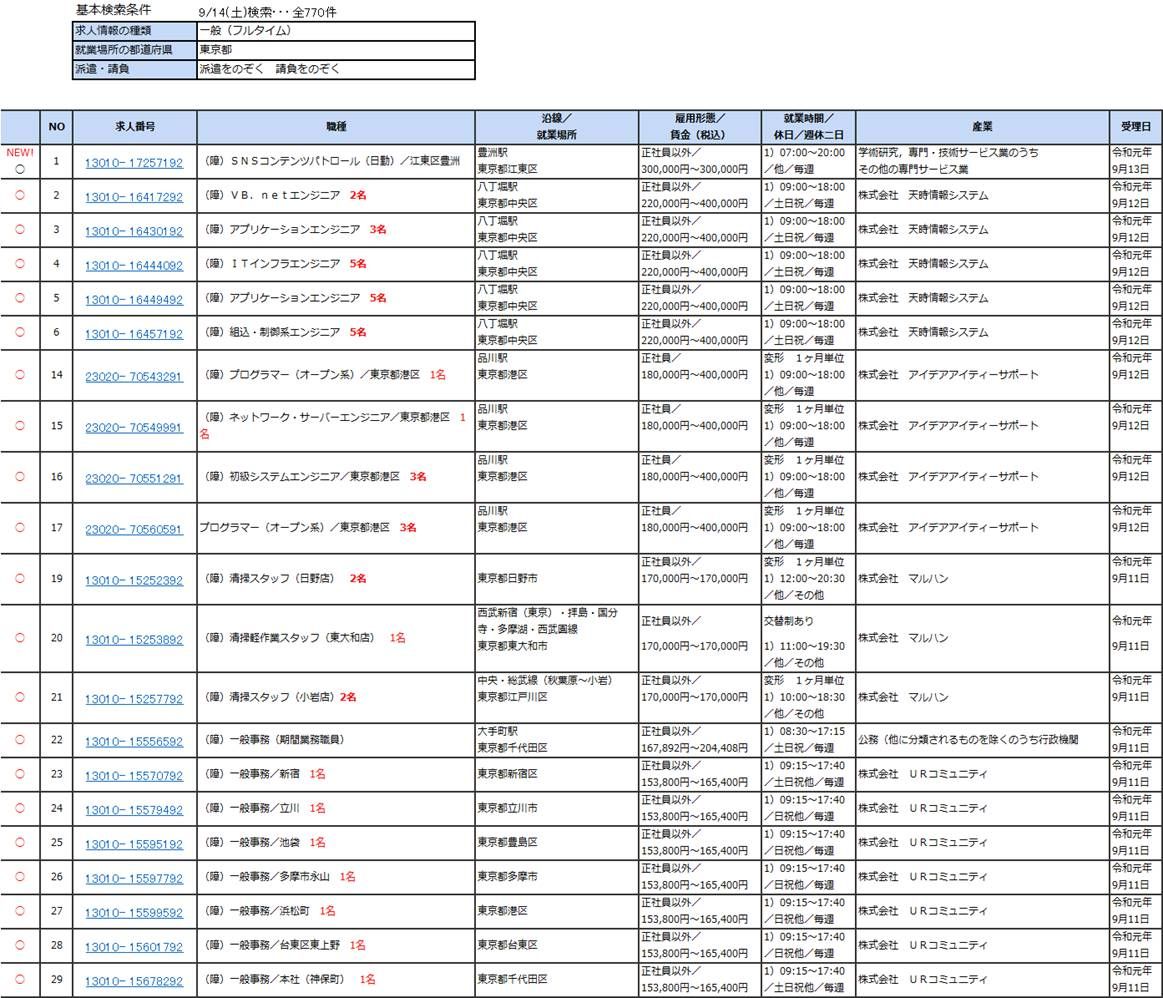Image resolution: width=1163 pixels, height=998 pixels.
Task: Click the 沿線／就業場所 column header
Action: click(556, 127)
